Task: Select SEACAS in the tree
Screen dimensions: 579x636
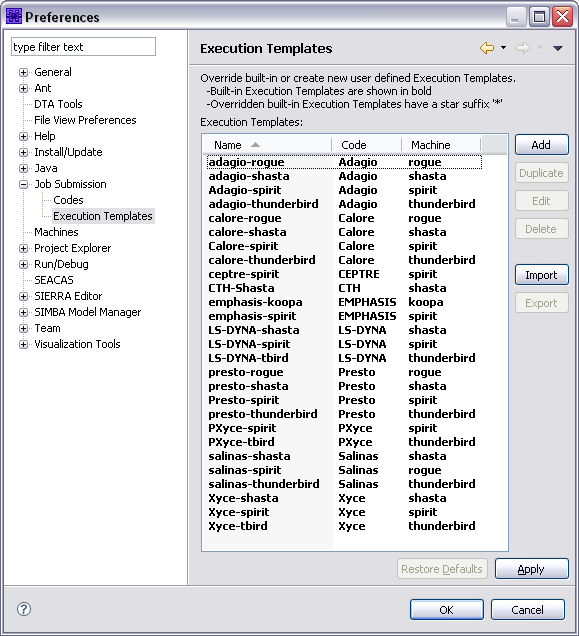Action: pyautogui.click(x=54, y=280)
